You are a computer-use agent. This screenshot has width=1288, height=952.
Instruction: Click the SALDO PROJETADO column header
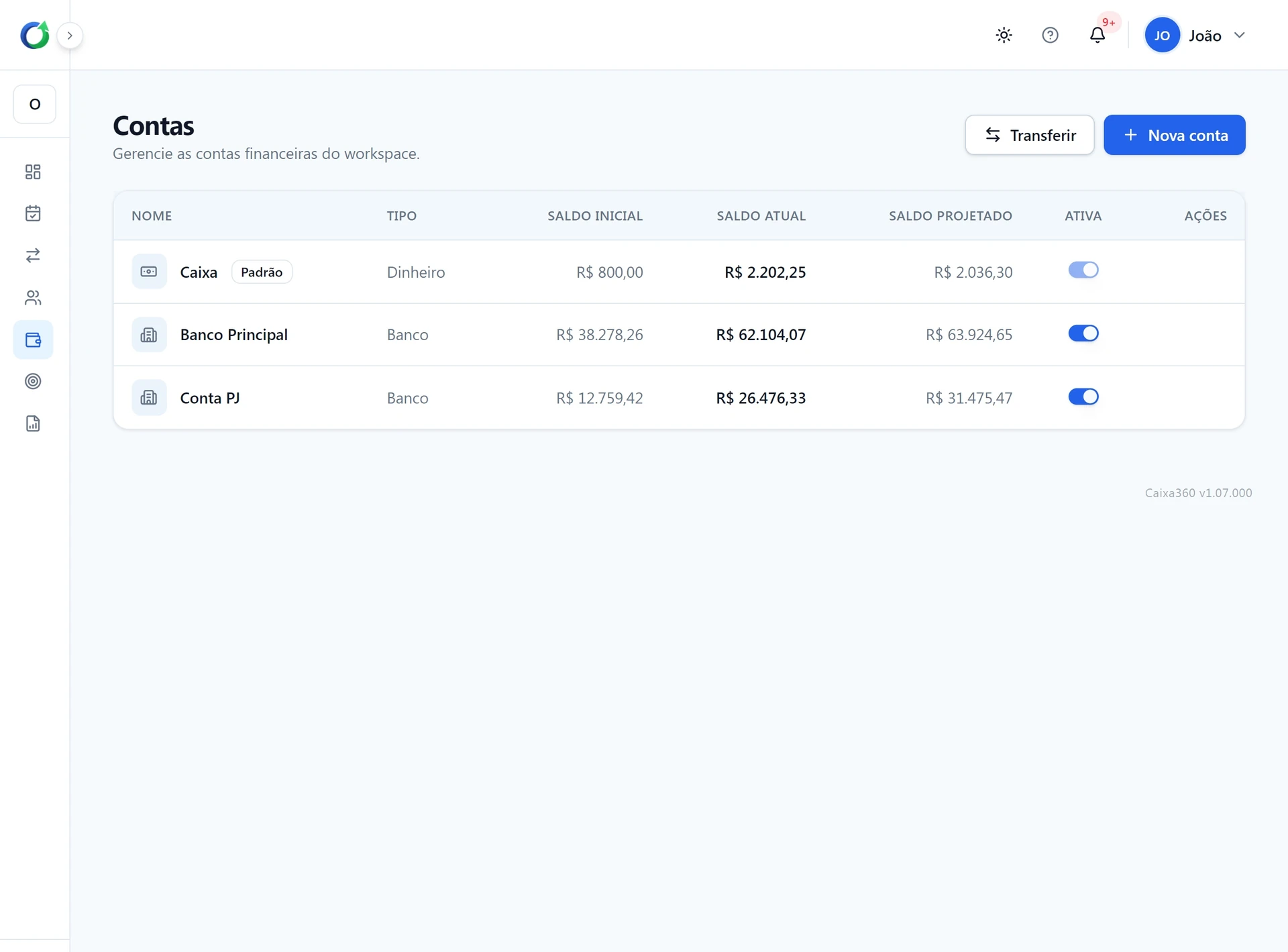pyautogui.click(x=951, y=216)
